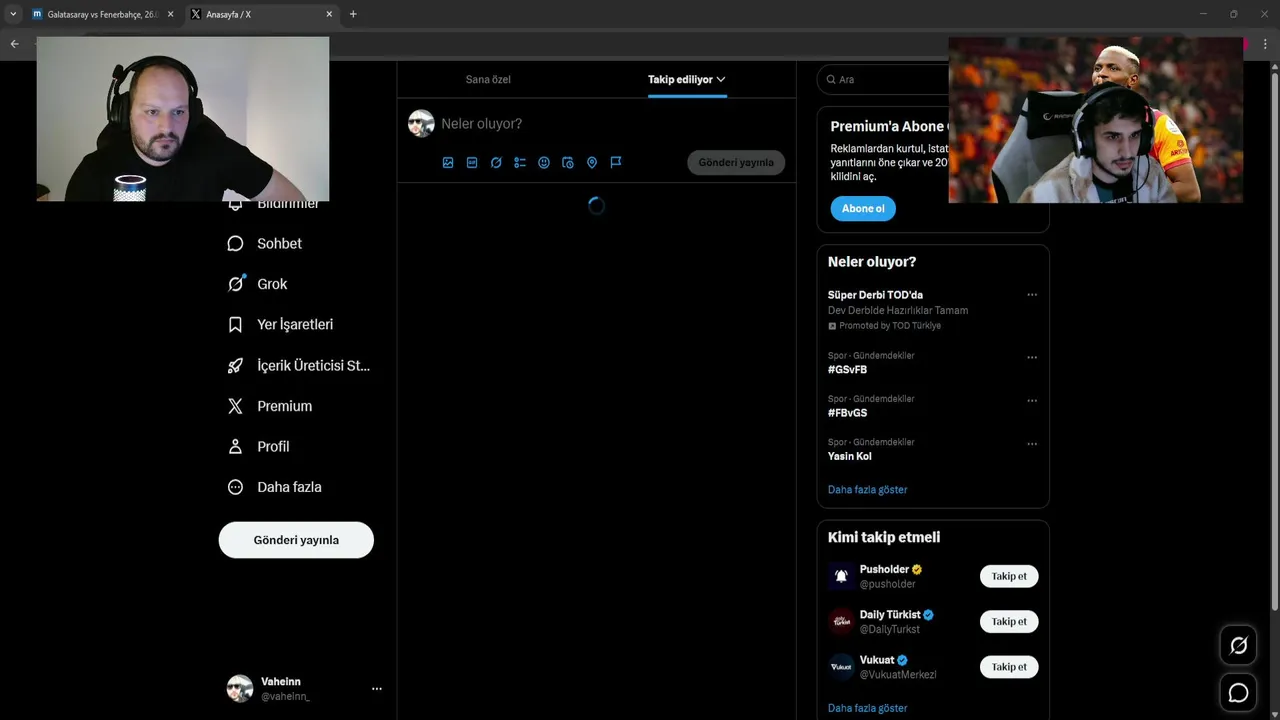
Task: Go to Yer İşaretleri bookmarks
Action: 281,325
